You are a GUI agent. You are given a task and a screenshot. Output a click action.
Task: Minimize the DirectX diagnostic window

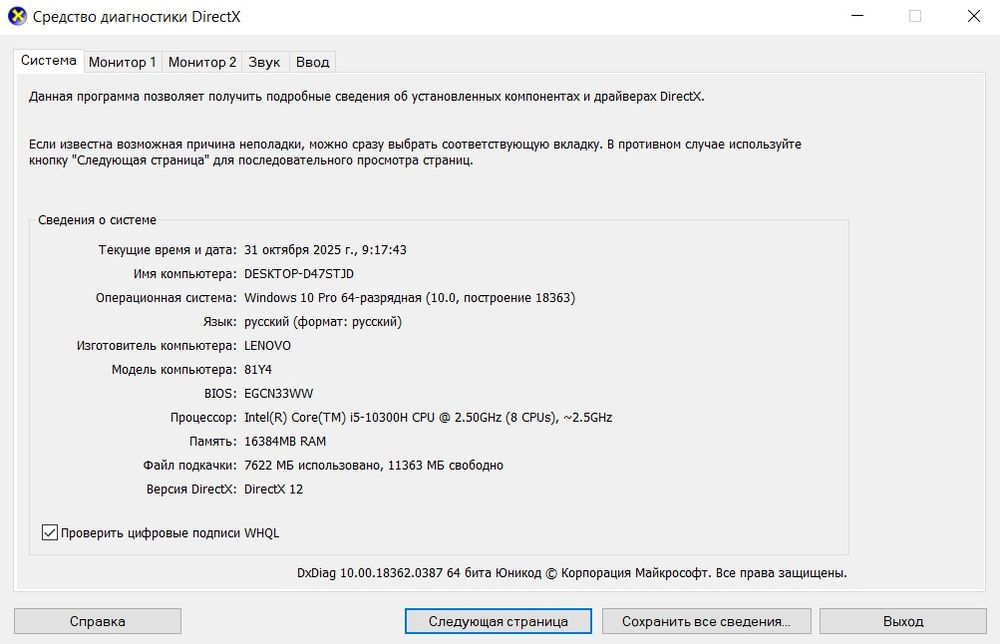tap(857, 16)
